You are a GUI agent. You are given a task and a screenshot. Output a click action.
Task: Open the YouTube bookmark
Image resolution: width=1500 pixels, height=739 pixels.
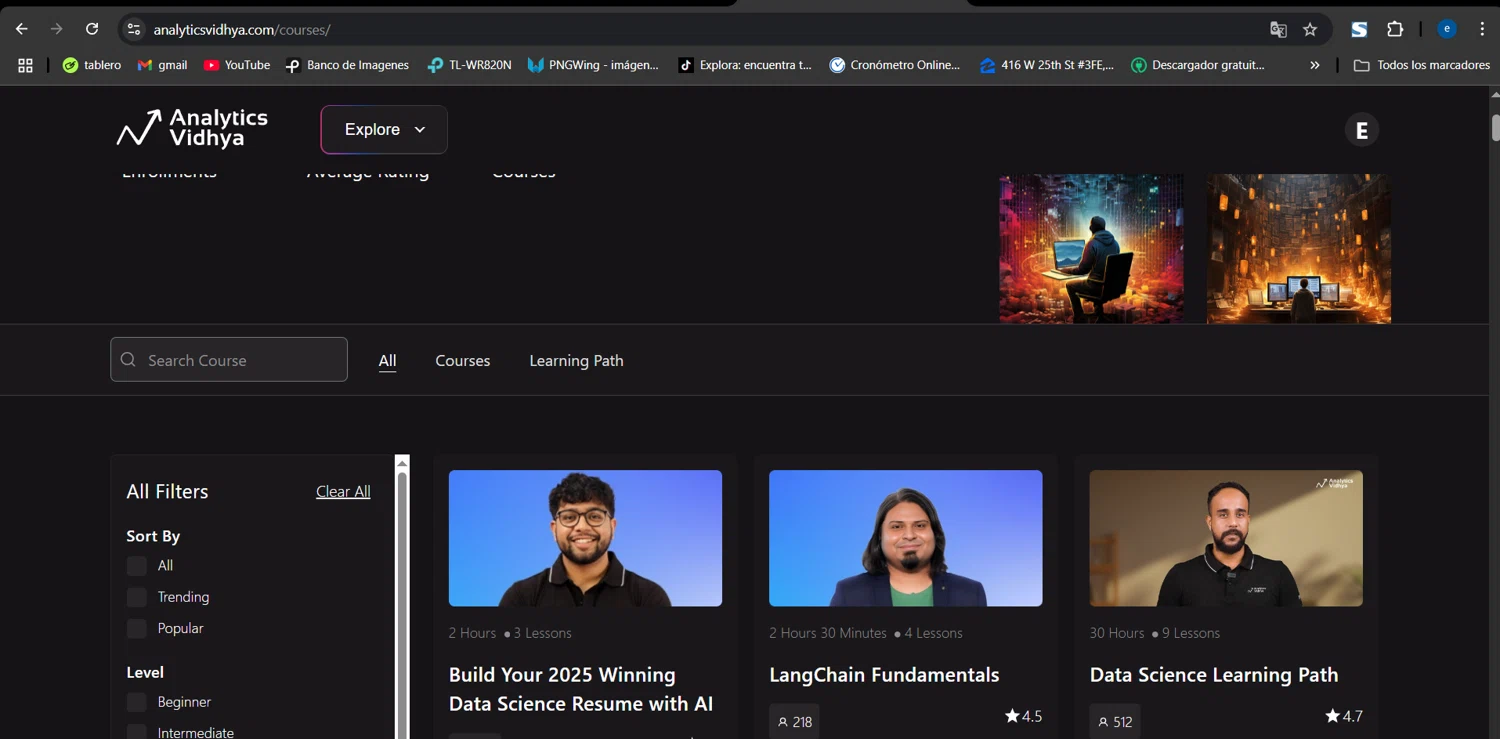pos(237,65)
